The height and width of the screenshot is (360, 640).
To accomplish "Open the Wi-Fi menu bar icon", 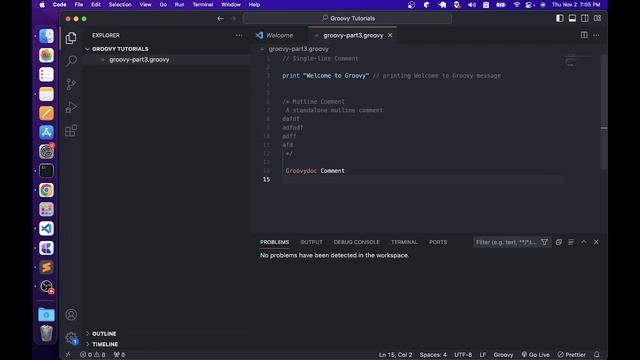I will tap(516, 5).
